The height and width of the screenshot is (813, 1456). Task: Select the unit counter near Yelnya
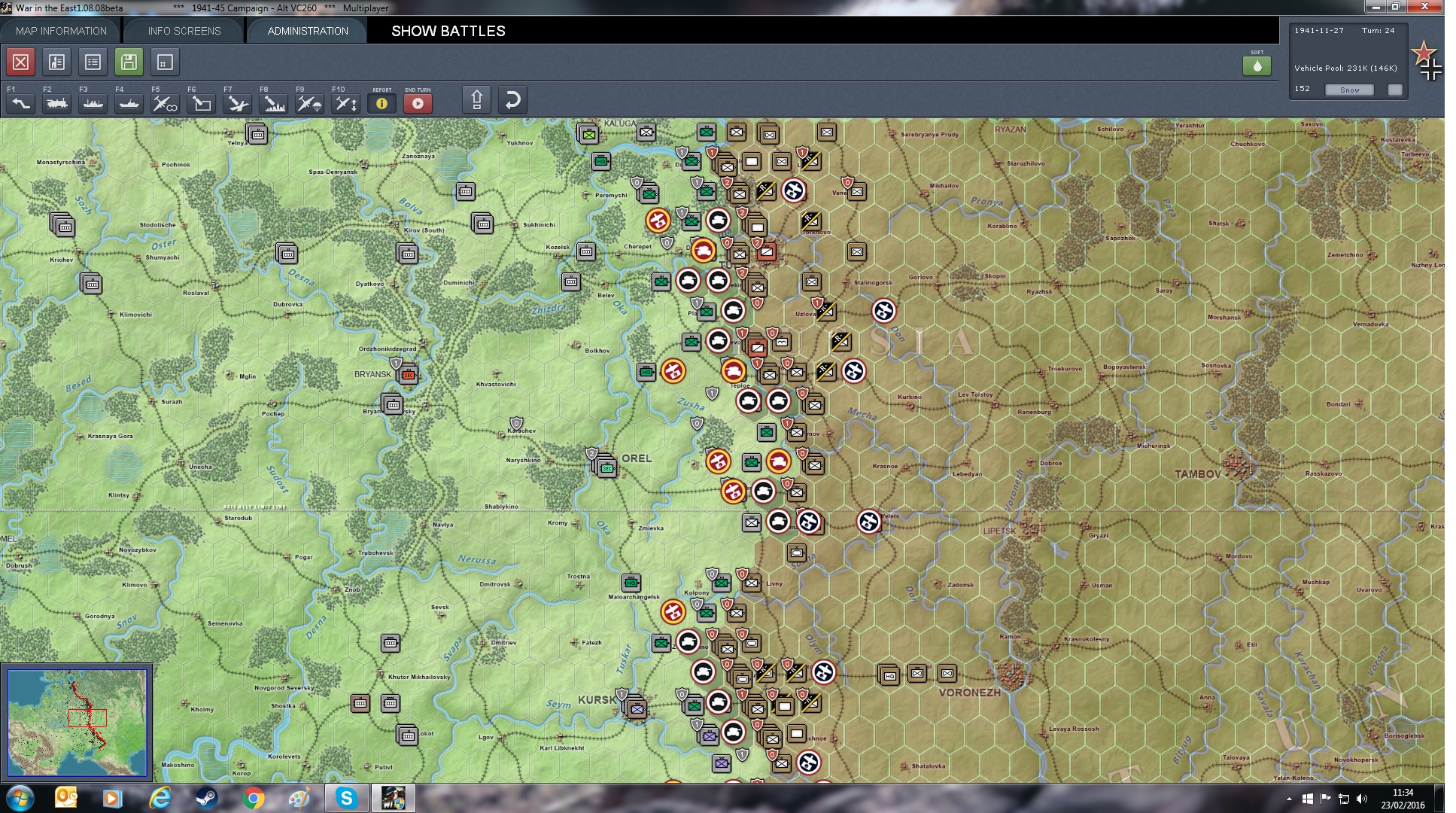(257, 134)
